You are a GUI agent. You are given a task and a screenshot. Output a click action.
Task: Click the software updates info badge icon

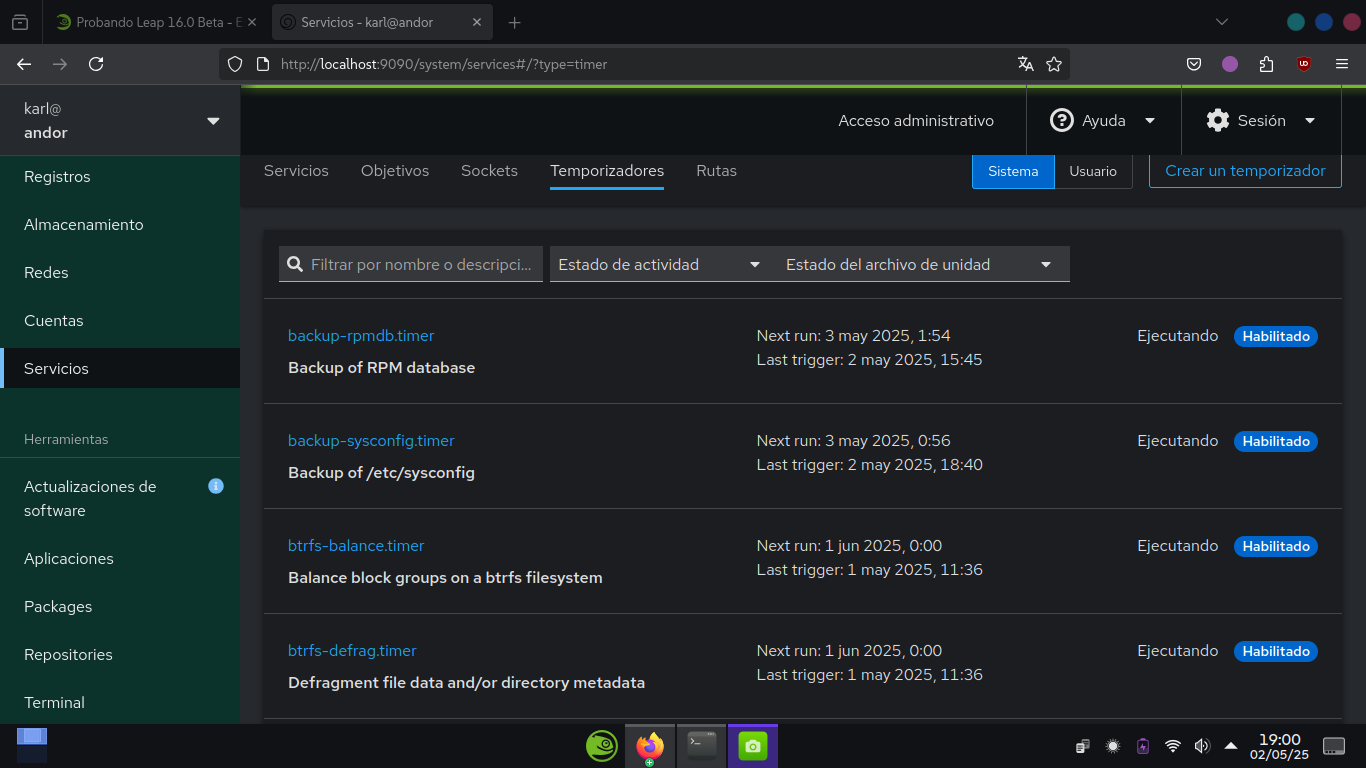[x=215, y=486]
